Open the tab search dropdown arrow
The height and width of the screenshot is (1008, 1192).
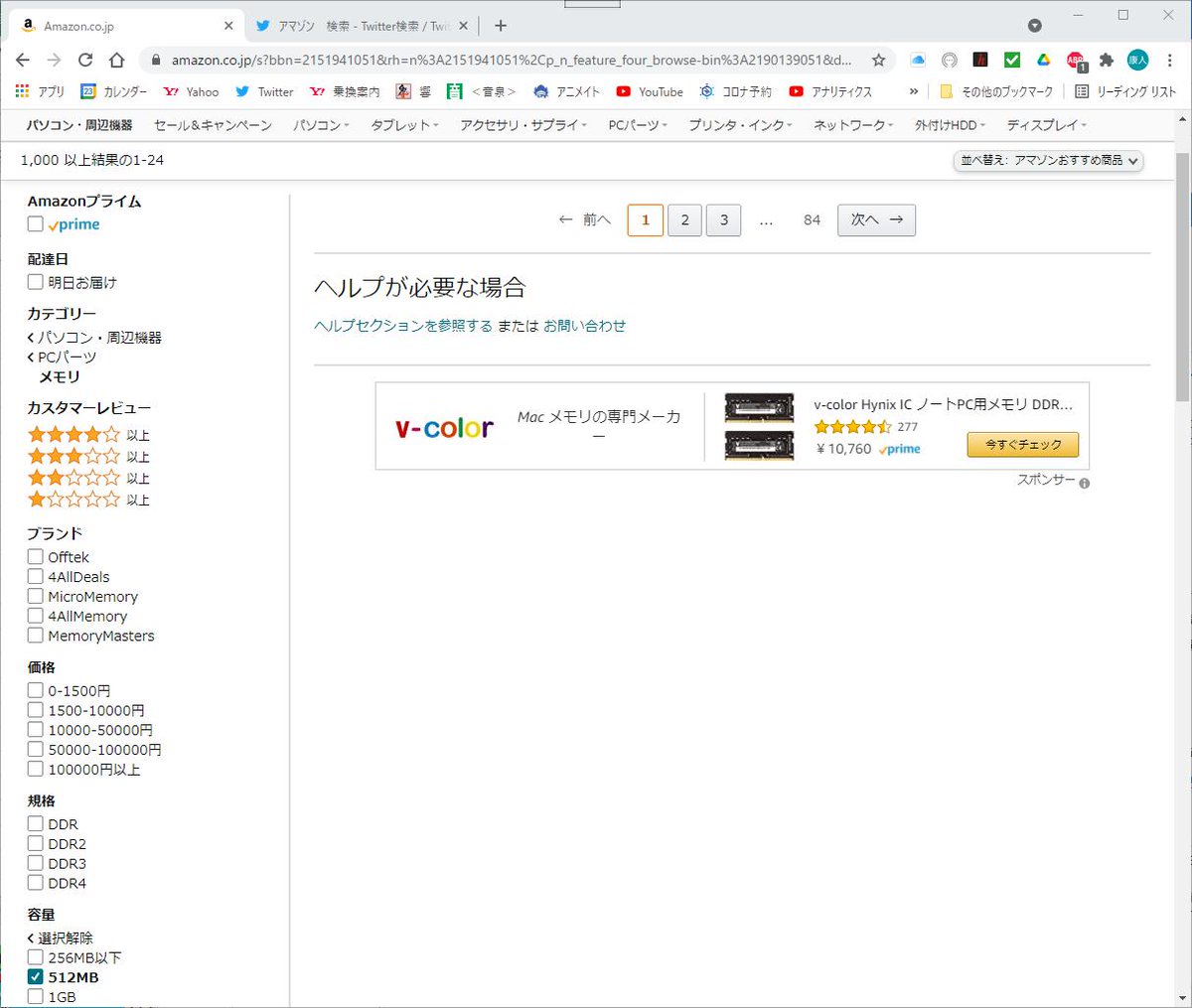(1034, 25)
